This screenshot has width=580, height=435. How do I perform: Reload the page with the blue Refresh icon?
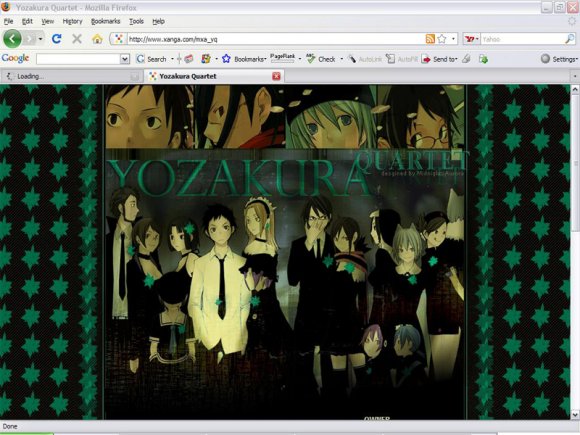[57, 38]
